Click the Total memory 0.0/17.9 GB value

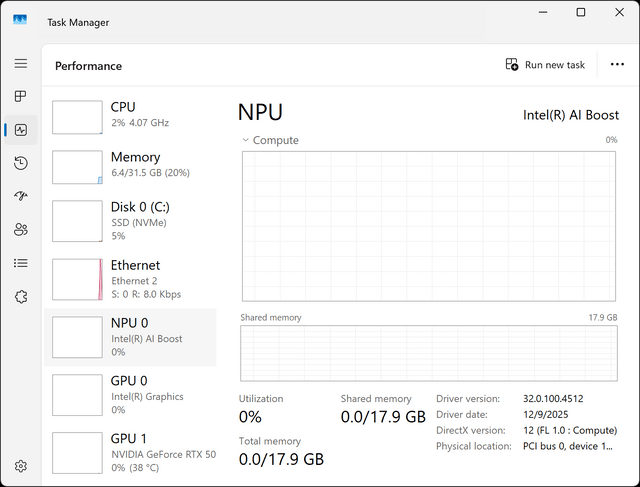pyautogui.click(x=281, y=459)
